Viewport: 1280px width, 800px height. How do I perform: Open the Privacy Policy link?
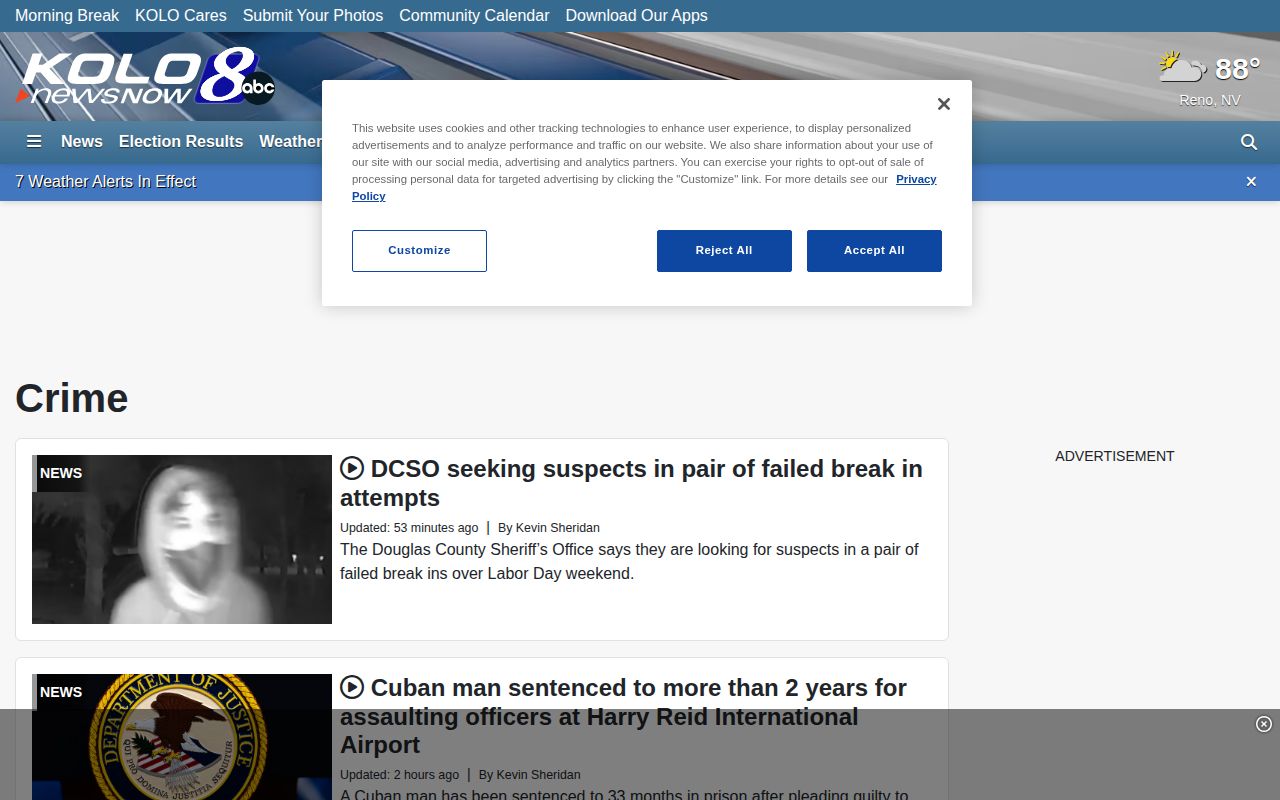tap(916, 179)
